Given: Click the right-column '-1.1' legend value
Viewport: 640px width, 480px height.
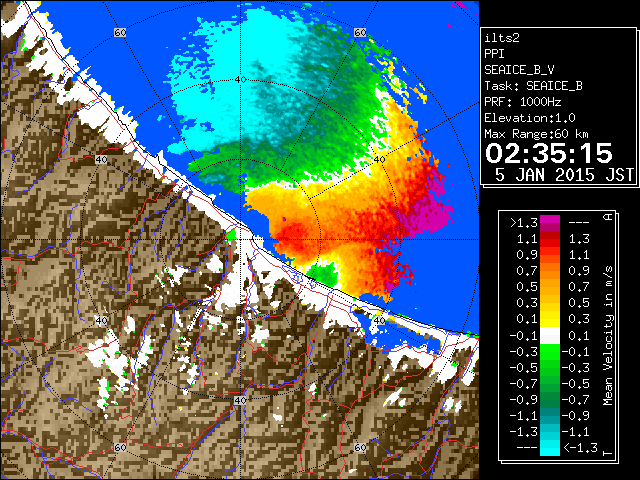Looking at the screenshot, I should pyautogui.click(x=576, y=431).
